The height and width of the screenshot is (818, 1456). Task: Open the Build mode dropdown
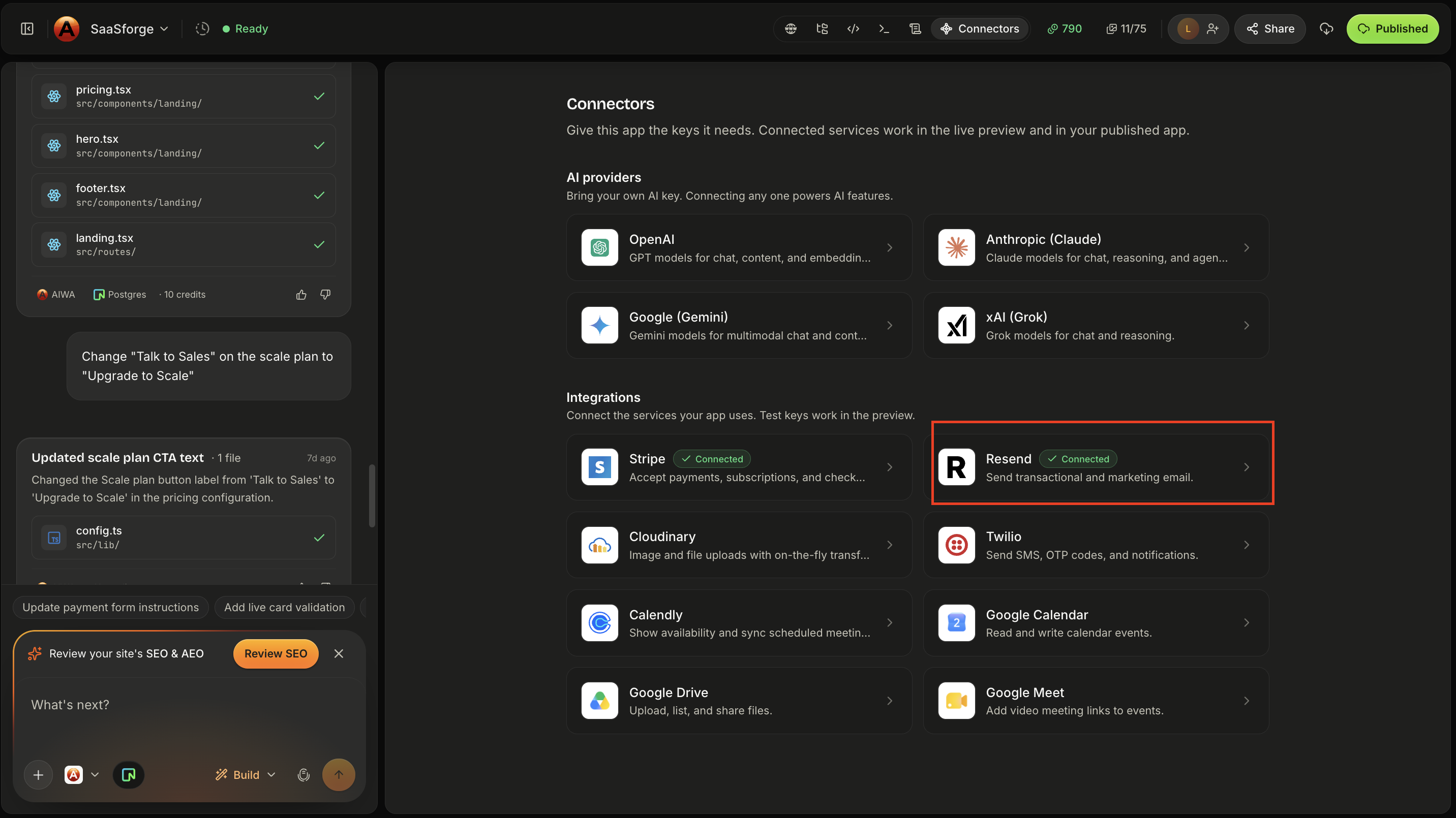tap(246, 775)
